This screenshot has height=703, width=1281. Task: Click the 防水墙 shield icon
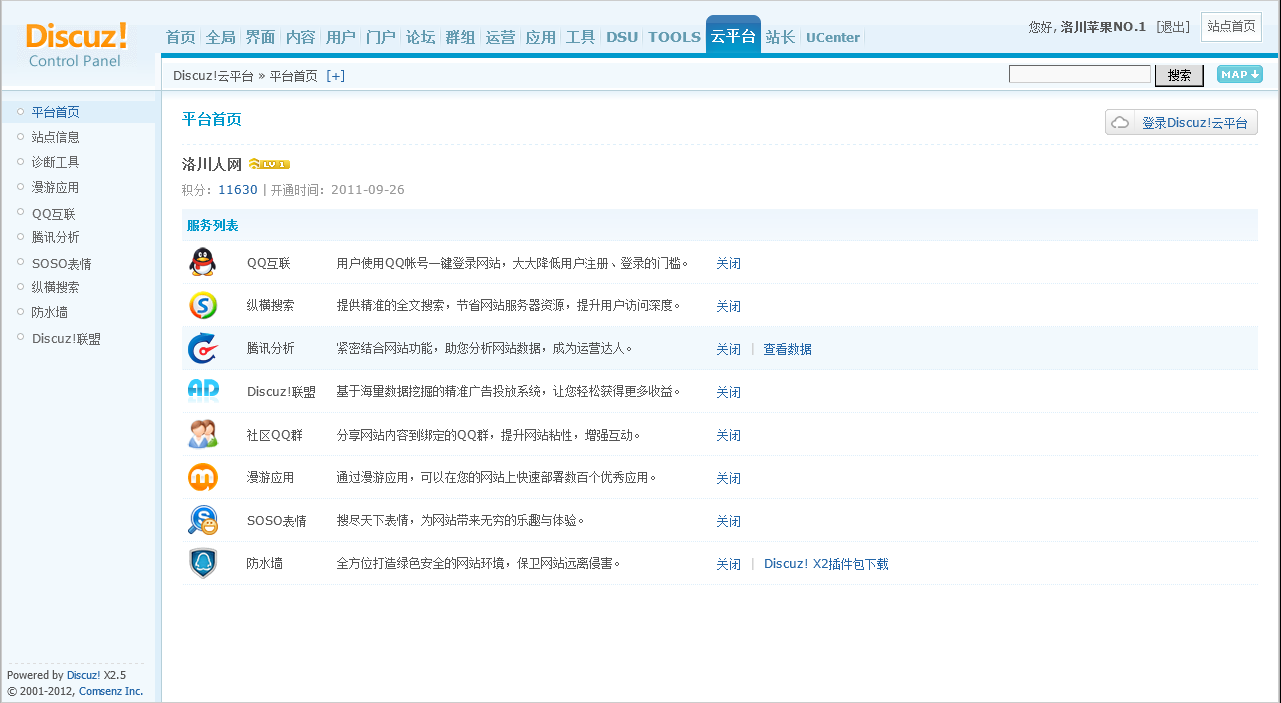click(203, 563)
